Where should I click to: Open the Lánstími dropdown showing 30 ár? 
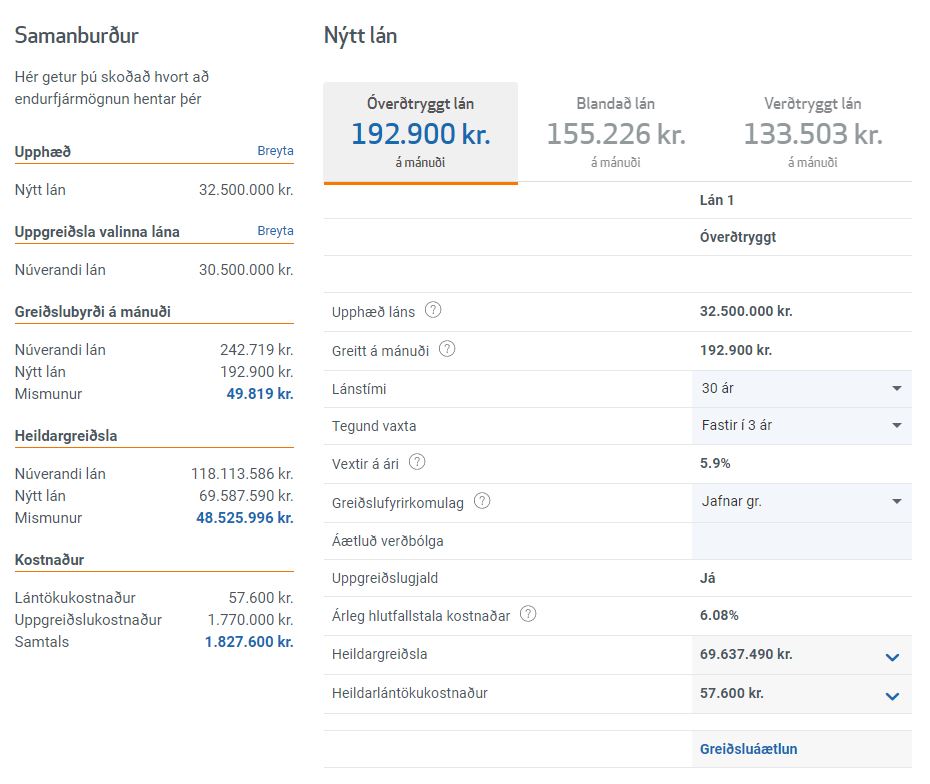pos(801,388)
